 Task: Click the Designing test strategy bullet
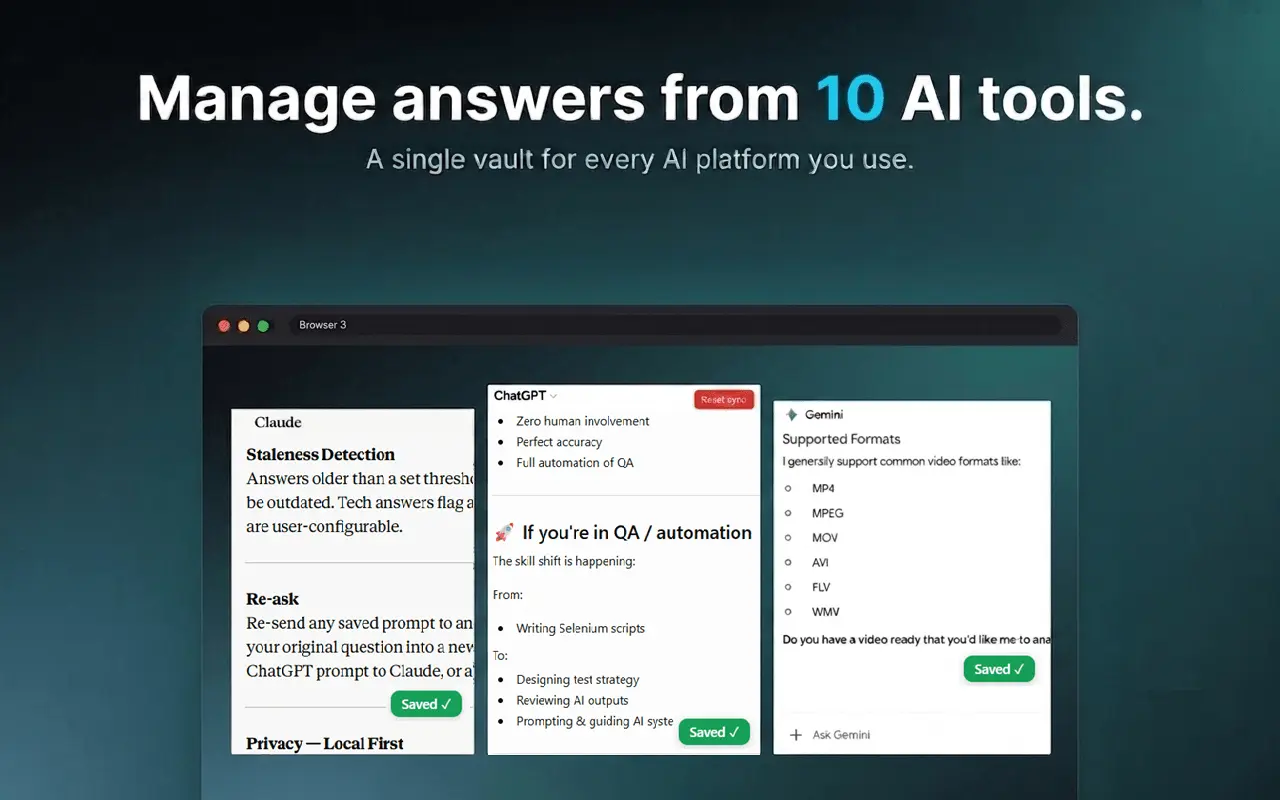click(578, 680)
